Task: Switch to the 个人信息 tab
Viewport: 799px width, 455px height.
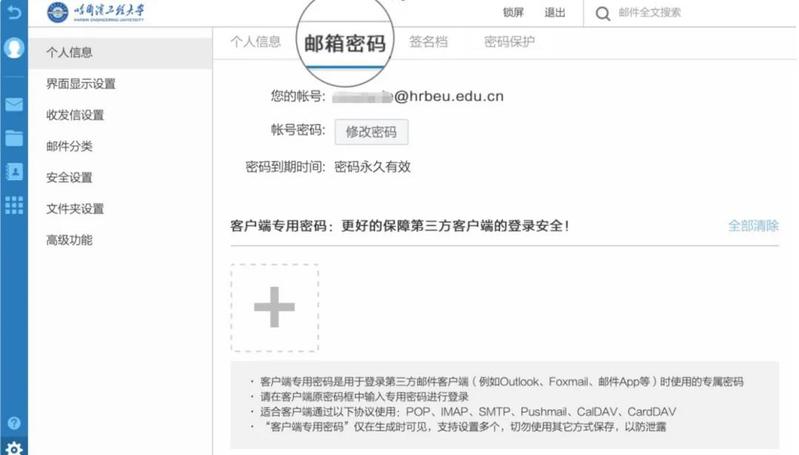Action: coord(255,42)
